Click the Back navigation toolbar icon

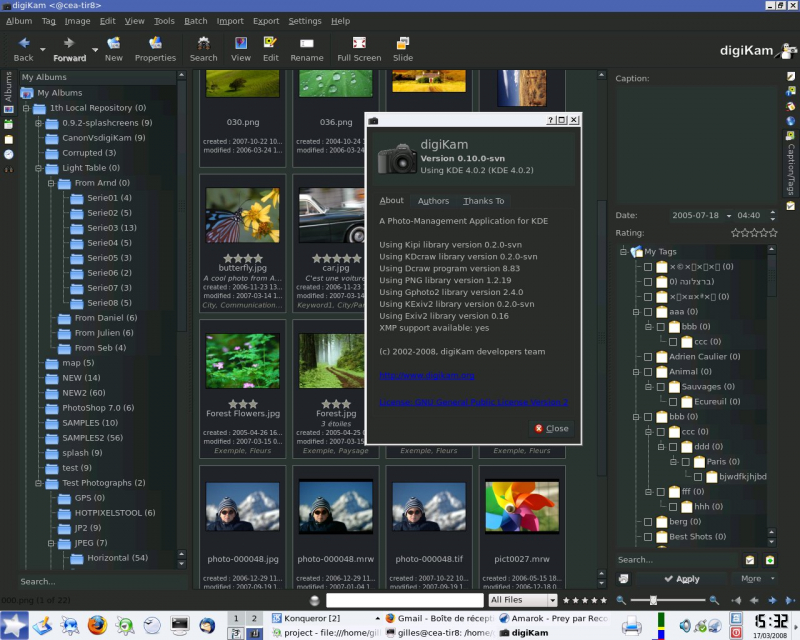(x=24, y=44)
